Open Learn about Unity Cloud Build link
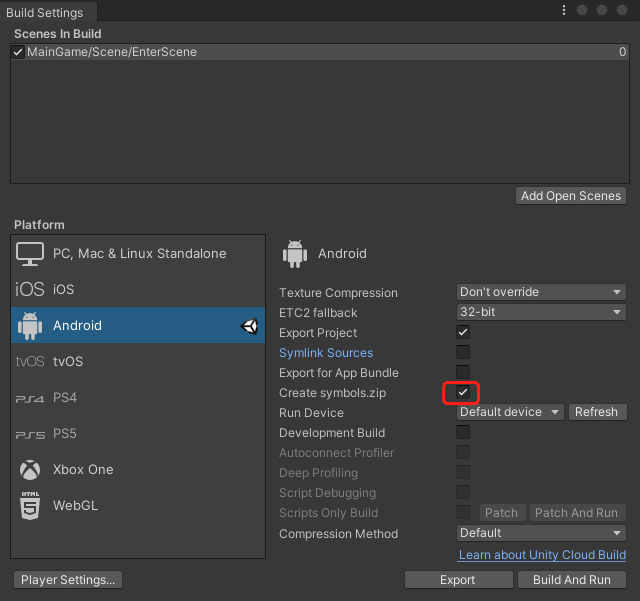The width and height of the screenshot is (640, 601). pyautogui.click(x=542, y=555)
